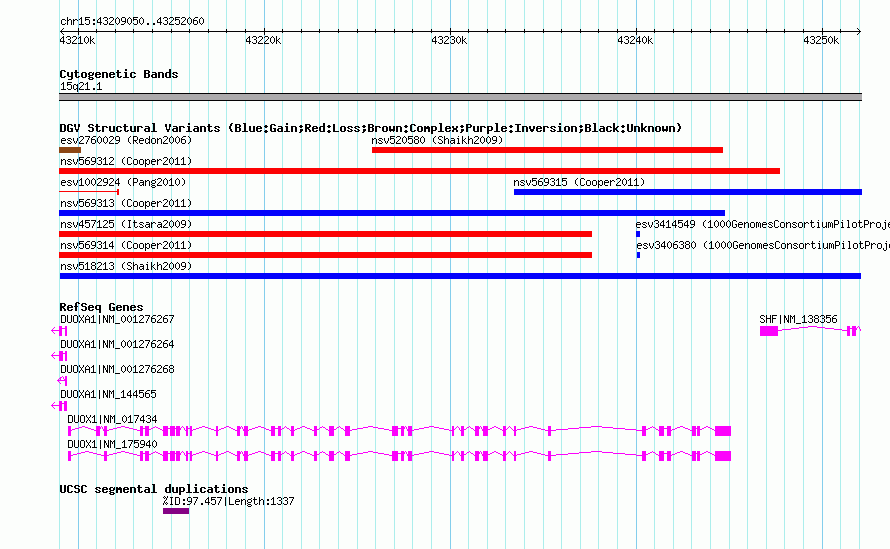Screen dimensions: 890x549
Task: Select the SHF gene large exon block
Action: [x=769, y=331]
